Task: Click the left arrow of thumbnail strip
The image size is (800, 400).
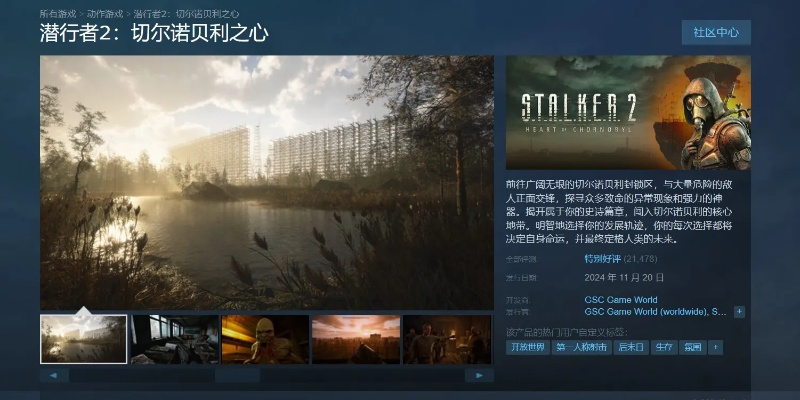Action: 54,376
